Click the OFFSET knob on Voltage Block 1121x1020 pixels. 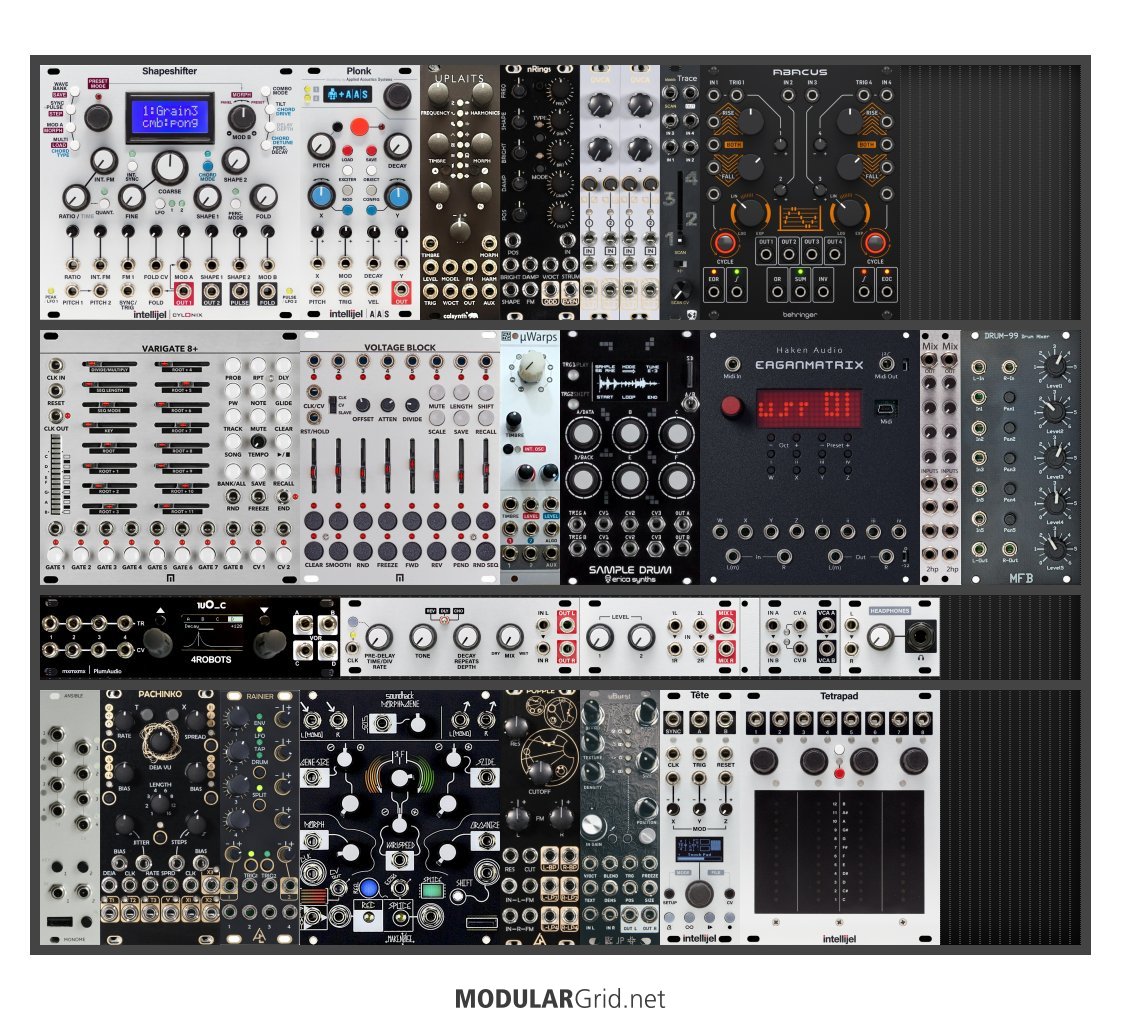(363, 406)
